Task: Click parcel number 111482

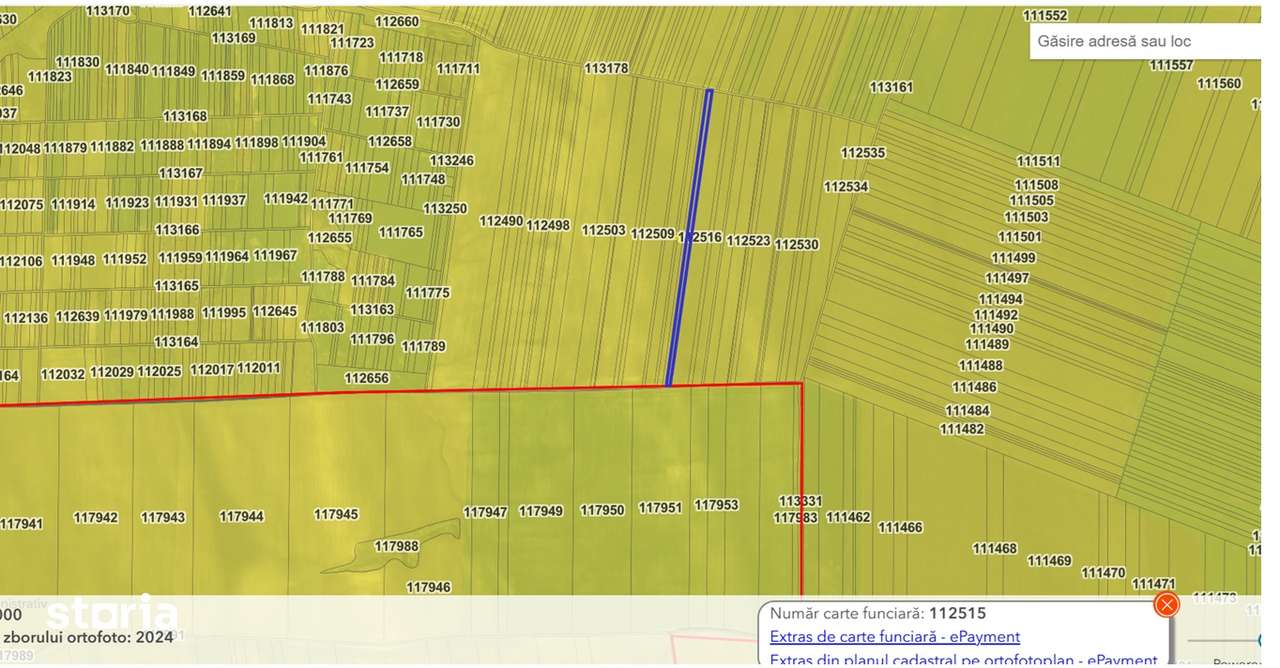Action: [x=962, y=429]
